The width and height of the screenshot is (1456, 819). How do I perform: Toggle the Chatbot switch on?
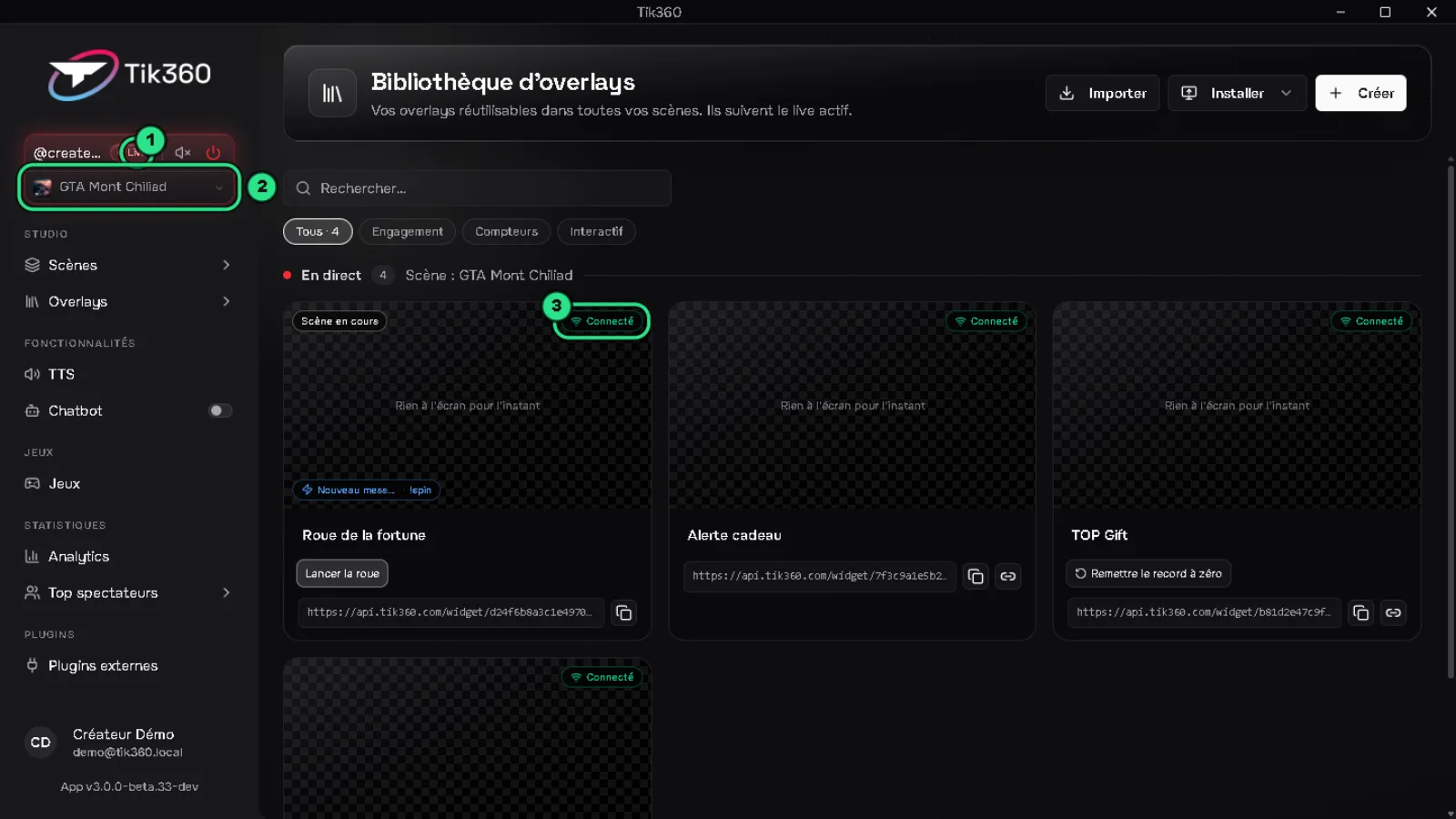220,410
